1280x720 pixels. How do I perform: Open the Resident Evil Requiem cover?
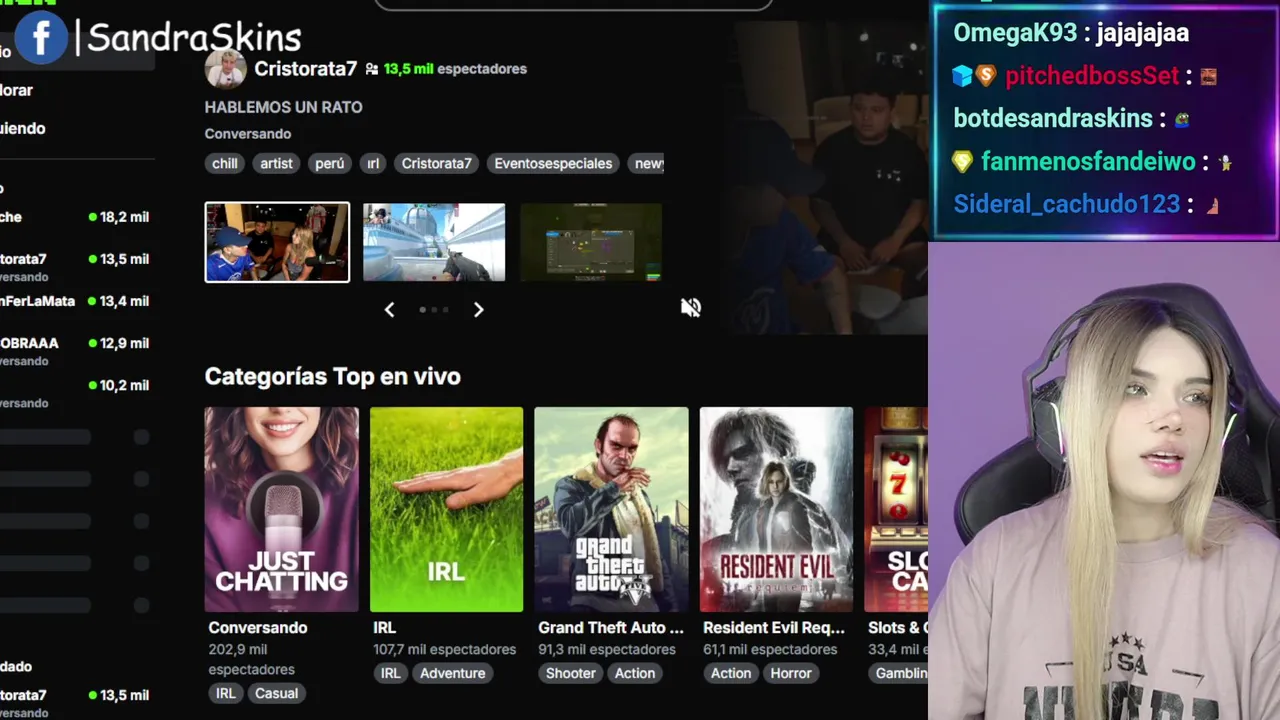coord(776,509)
